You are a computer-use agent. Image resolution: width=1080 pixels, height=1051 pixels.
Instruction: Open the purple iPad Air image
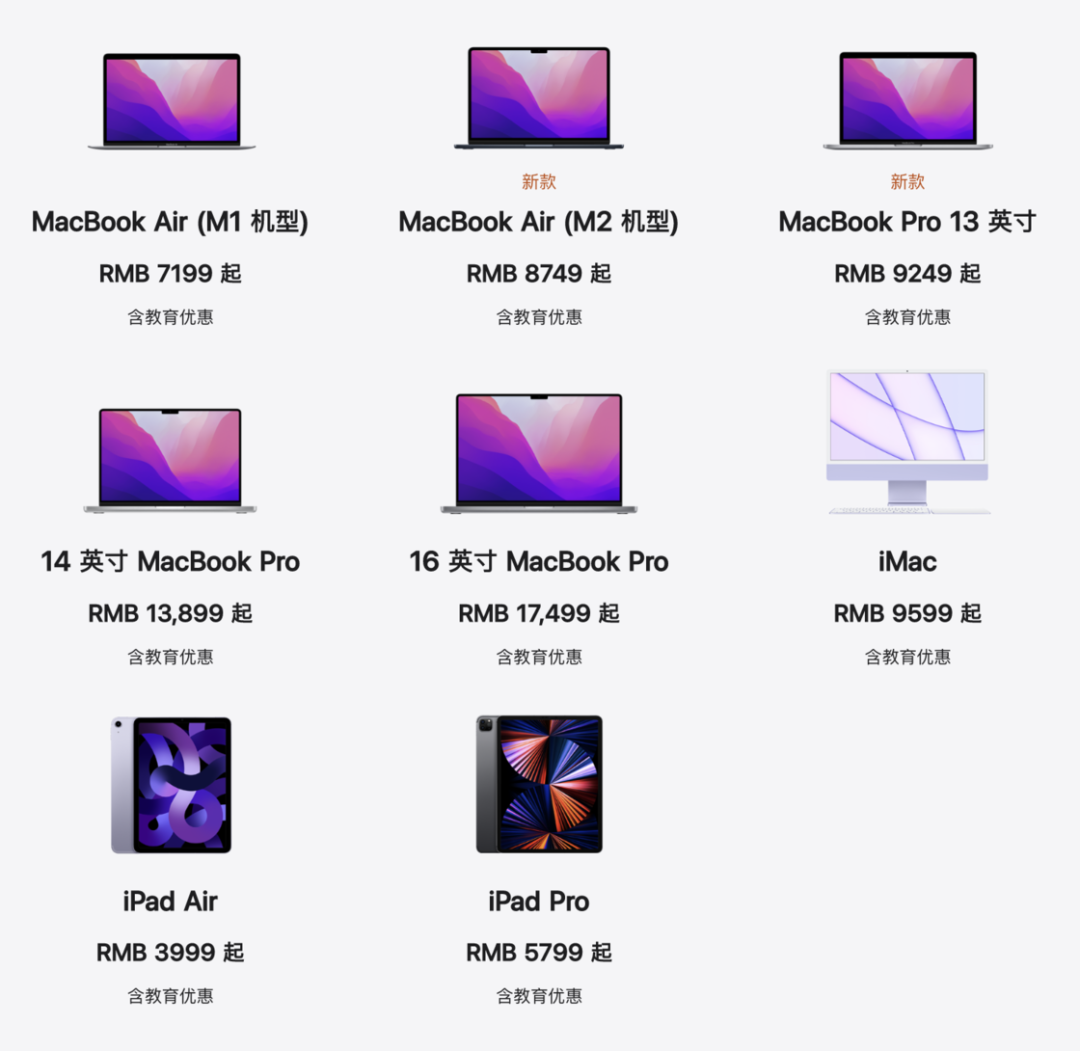coord(171,785)
